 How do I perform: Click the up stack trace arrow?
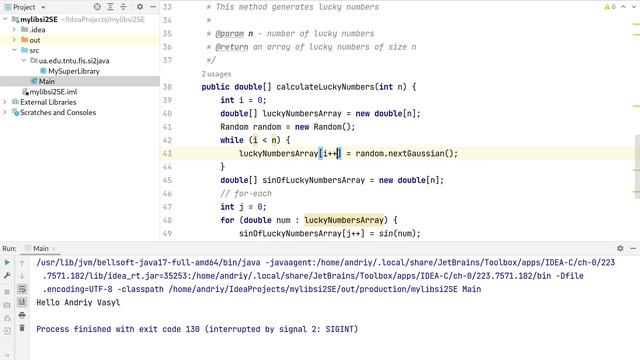(22, 262)
